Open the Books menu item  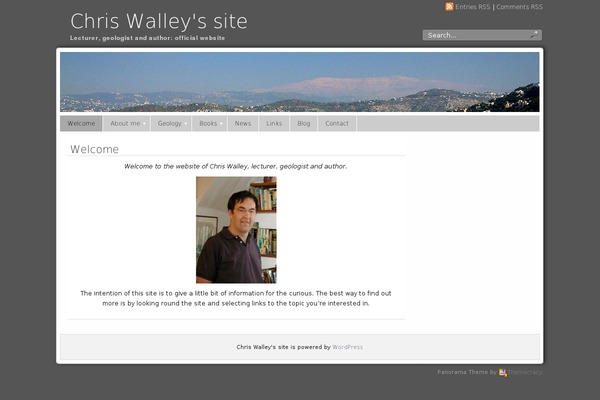[208, 124]
